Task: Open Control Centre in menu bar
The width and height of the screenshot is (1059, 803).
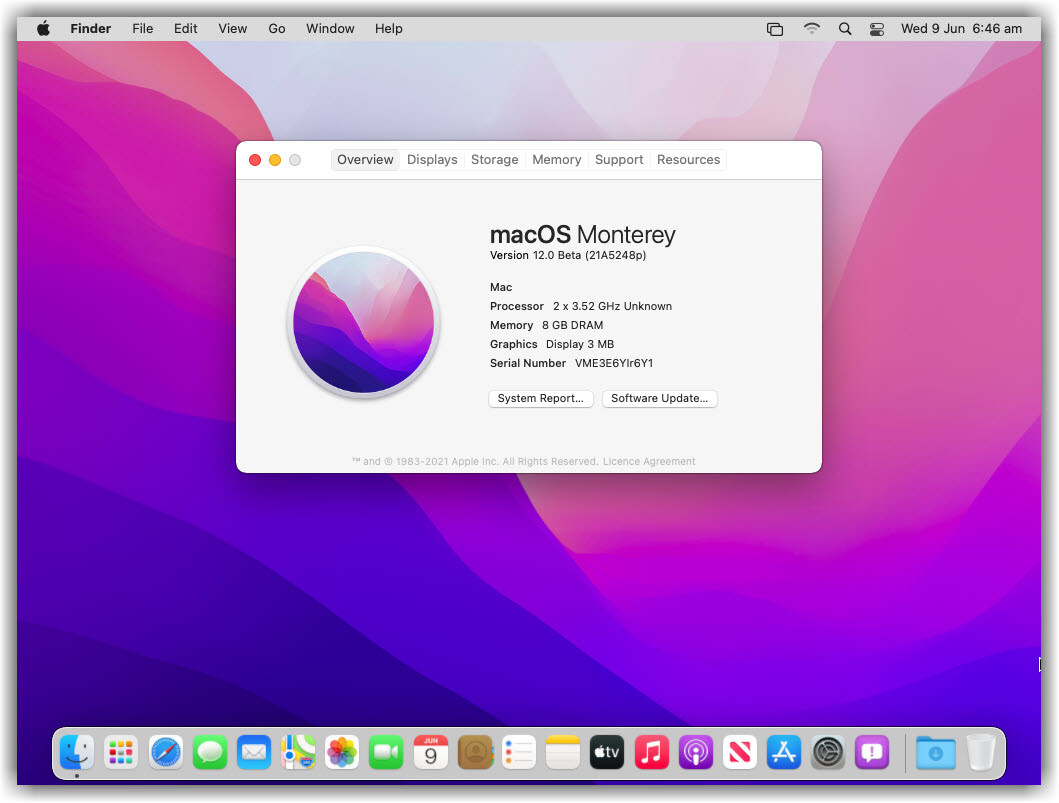Action: click(x=877, y=29)
